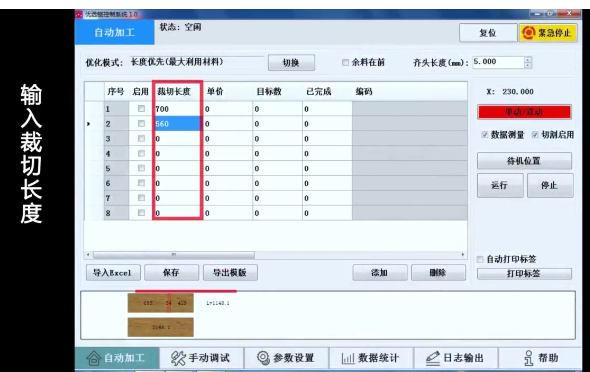This screenshot has height=372, width=590.
Task: Click the red 手动/自动 toggle button
Action: [x=524, y=112]
